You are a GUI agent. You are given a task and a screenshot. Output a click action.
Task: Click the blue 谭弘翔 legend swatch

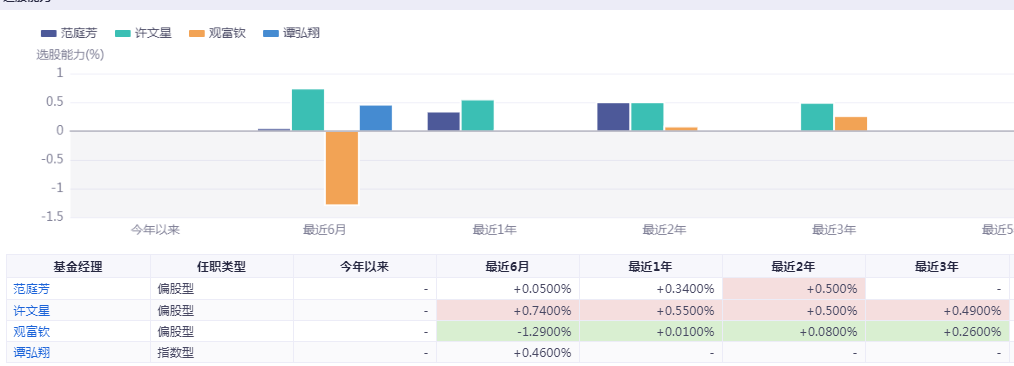point(272,34)
